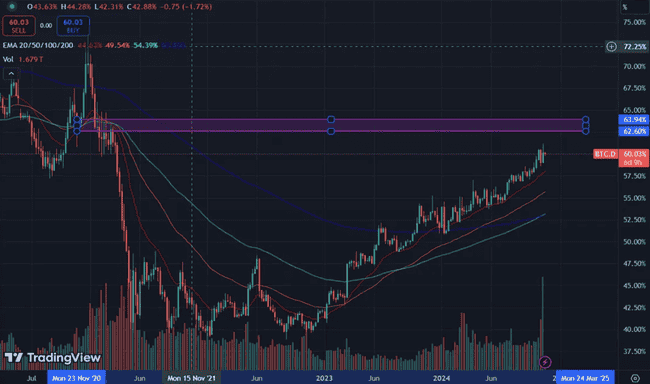Select the Vol 1.679 T indicator label
This screenshot has width=650, height=384.
tap(23, 59)
